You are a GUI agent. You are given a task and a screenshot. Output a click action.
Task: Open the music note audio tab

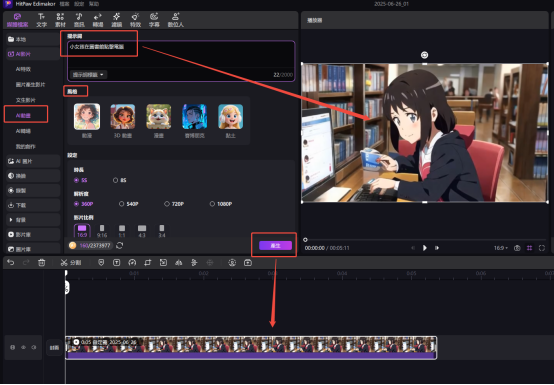[79, 20]
